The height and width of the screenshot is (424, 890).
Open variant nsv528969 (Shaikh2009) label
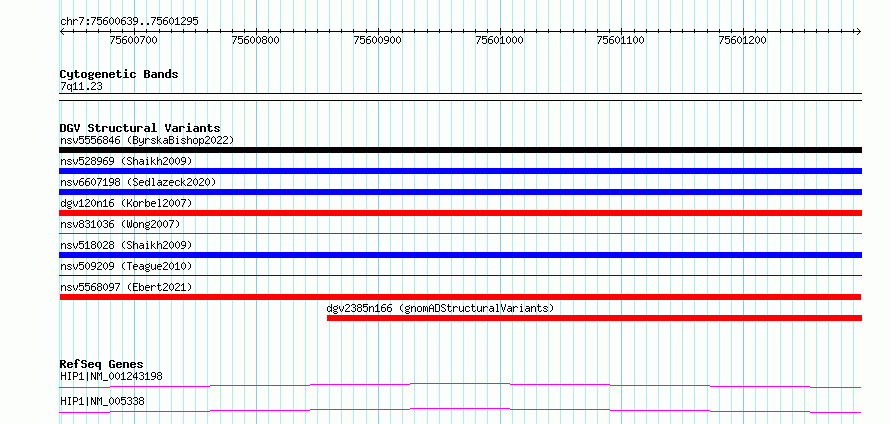[x=126, y=161]
